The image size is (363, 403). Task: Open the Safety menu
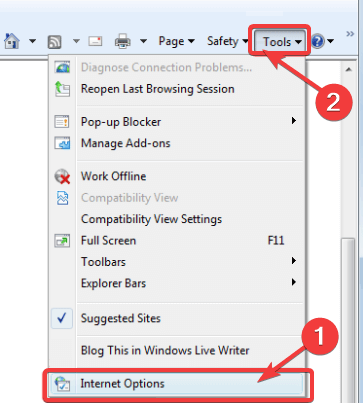(x=227, y=41)
